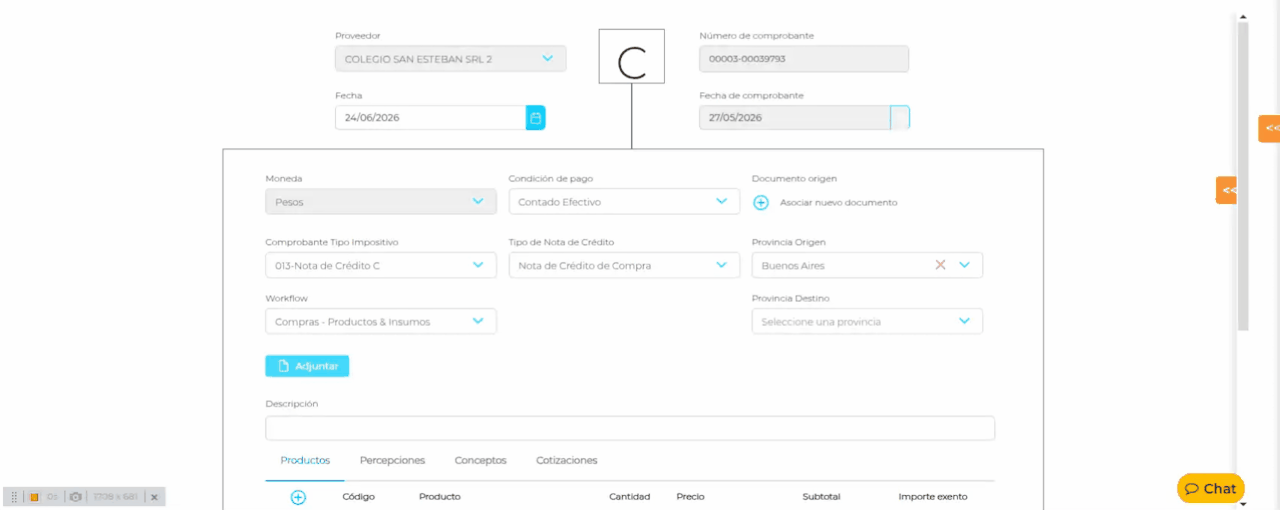The height and width of the screenshot is (510, 1280).
Task: Click the Adjuntar button
Action: click(x=307, y=366)
